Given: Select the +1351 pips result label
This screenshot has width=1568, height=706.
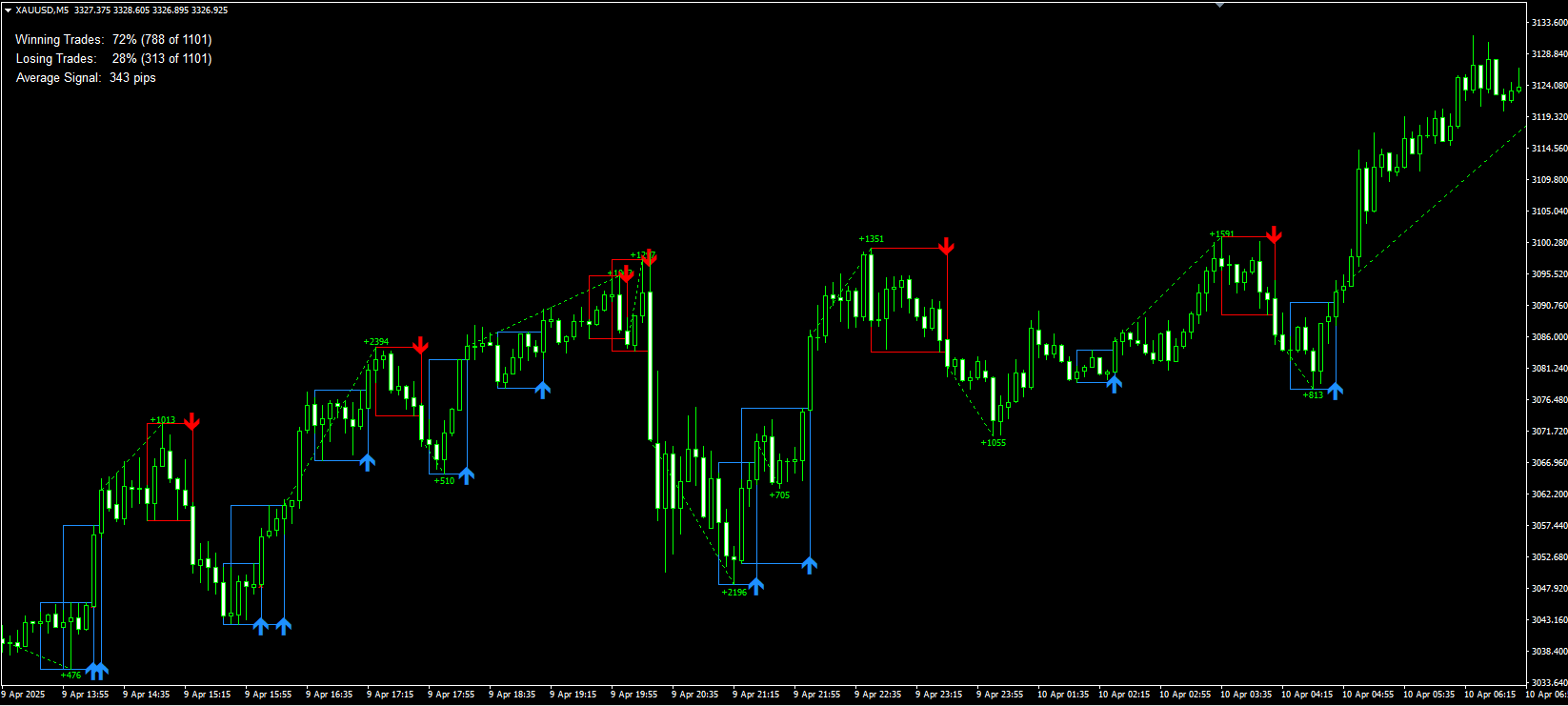Looking at the screenshot, I should (x=871, y=239).
